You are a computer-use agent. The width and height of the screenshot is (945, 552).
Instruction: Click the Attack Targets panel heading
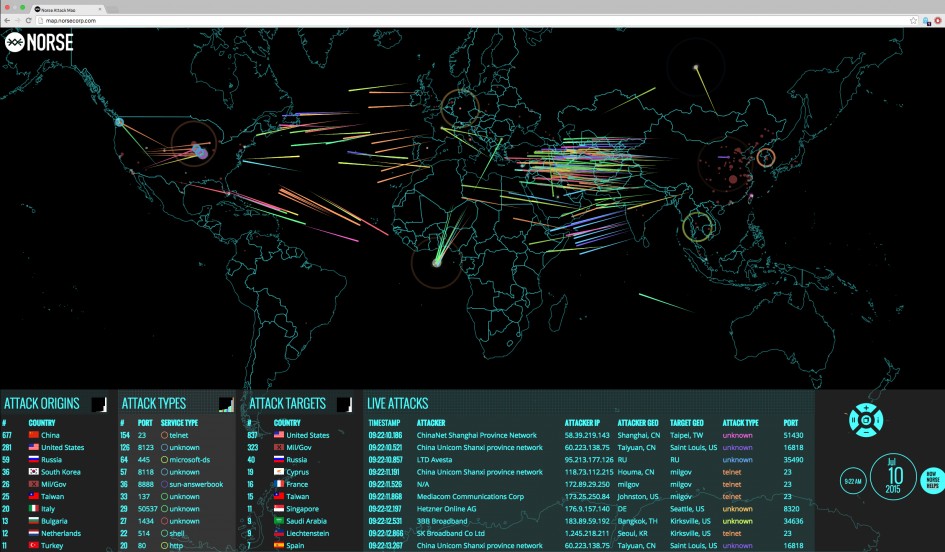click(287, 404)
